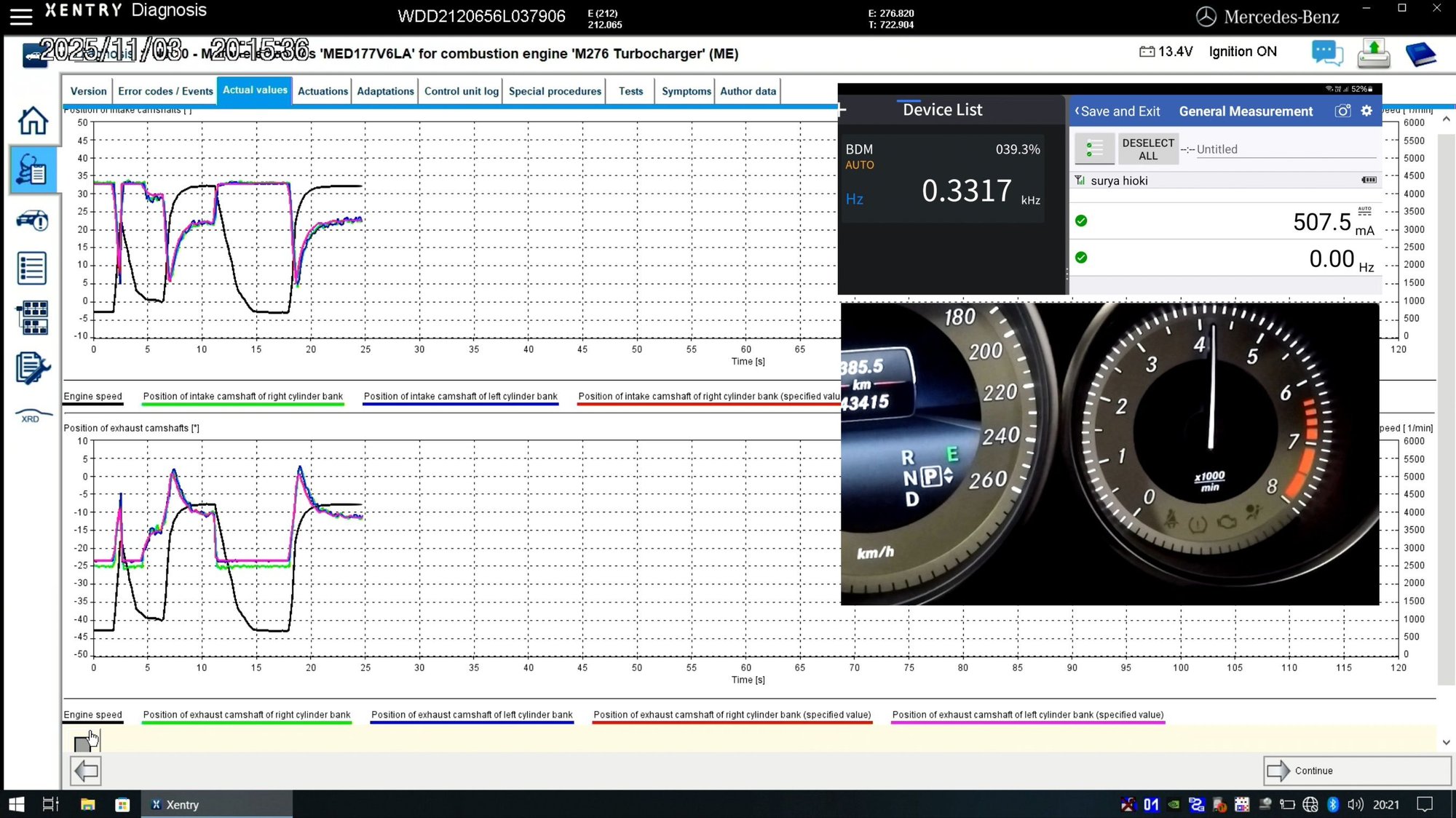Open the Xentry home icon in sidebar
The image size is (1456, 818).
point(32,120)
